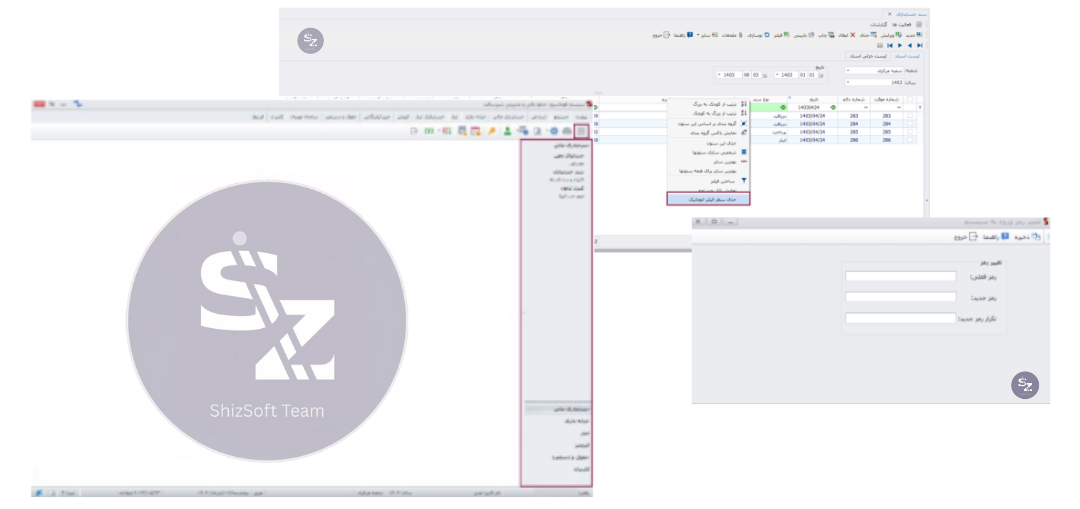Open the date column filter arrow

[x=790, y=97]
